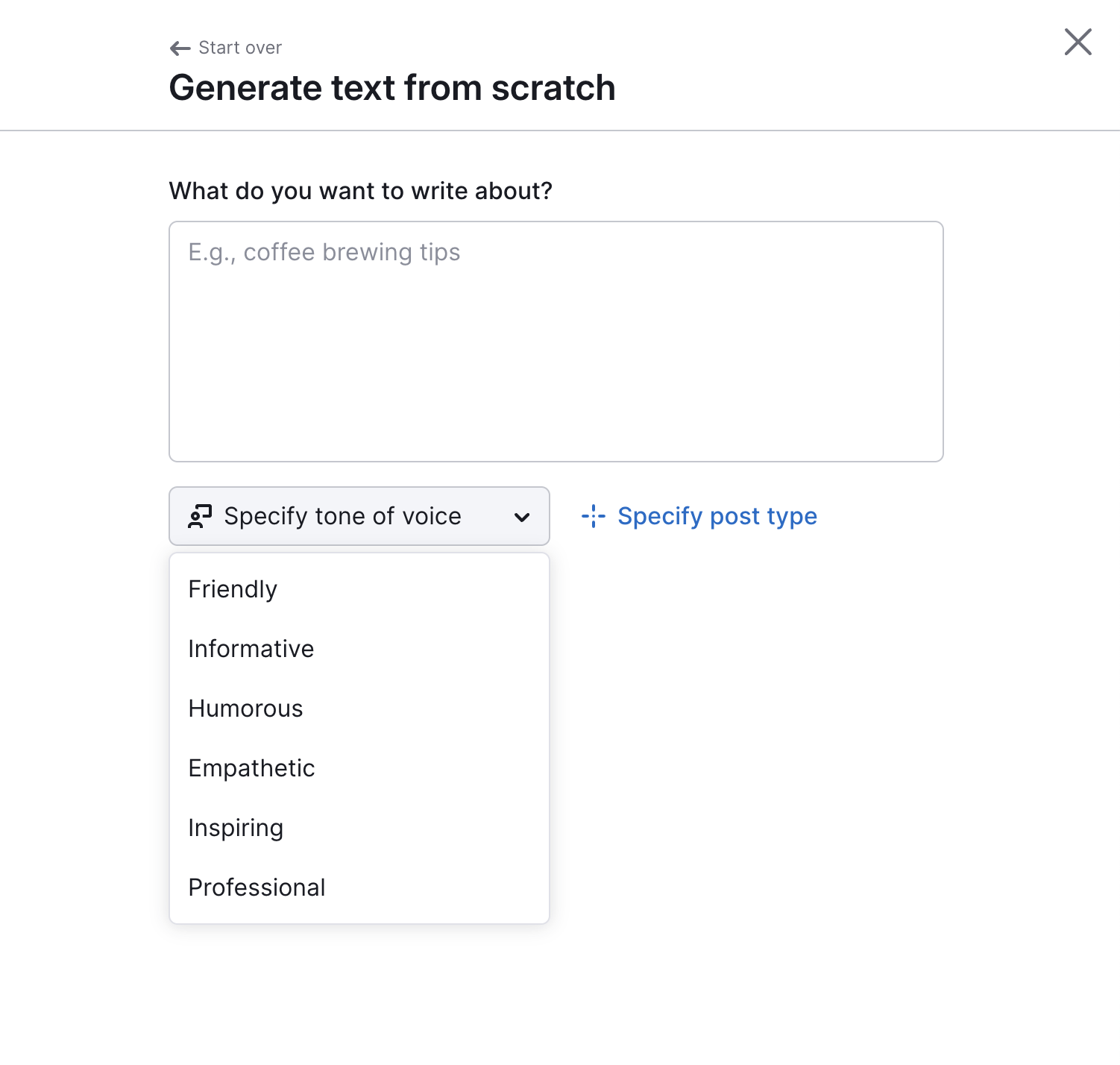Viewport: 1120px width, 1065px height.
Task: Select the Empathetic tone option
Action: [x=251, y=768]
